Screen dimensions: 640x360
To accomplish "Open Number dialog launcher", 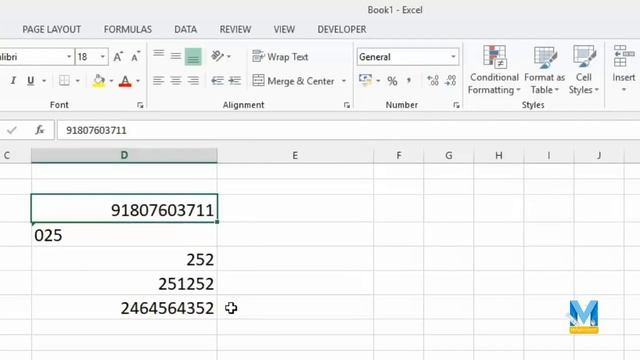I will point(456,105).
